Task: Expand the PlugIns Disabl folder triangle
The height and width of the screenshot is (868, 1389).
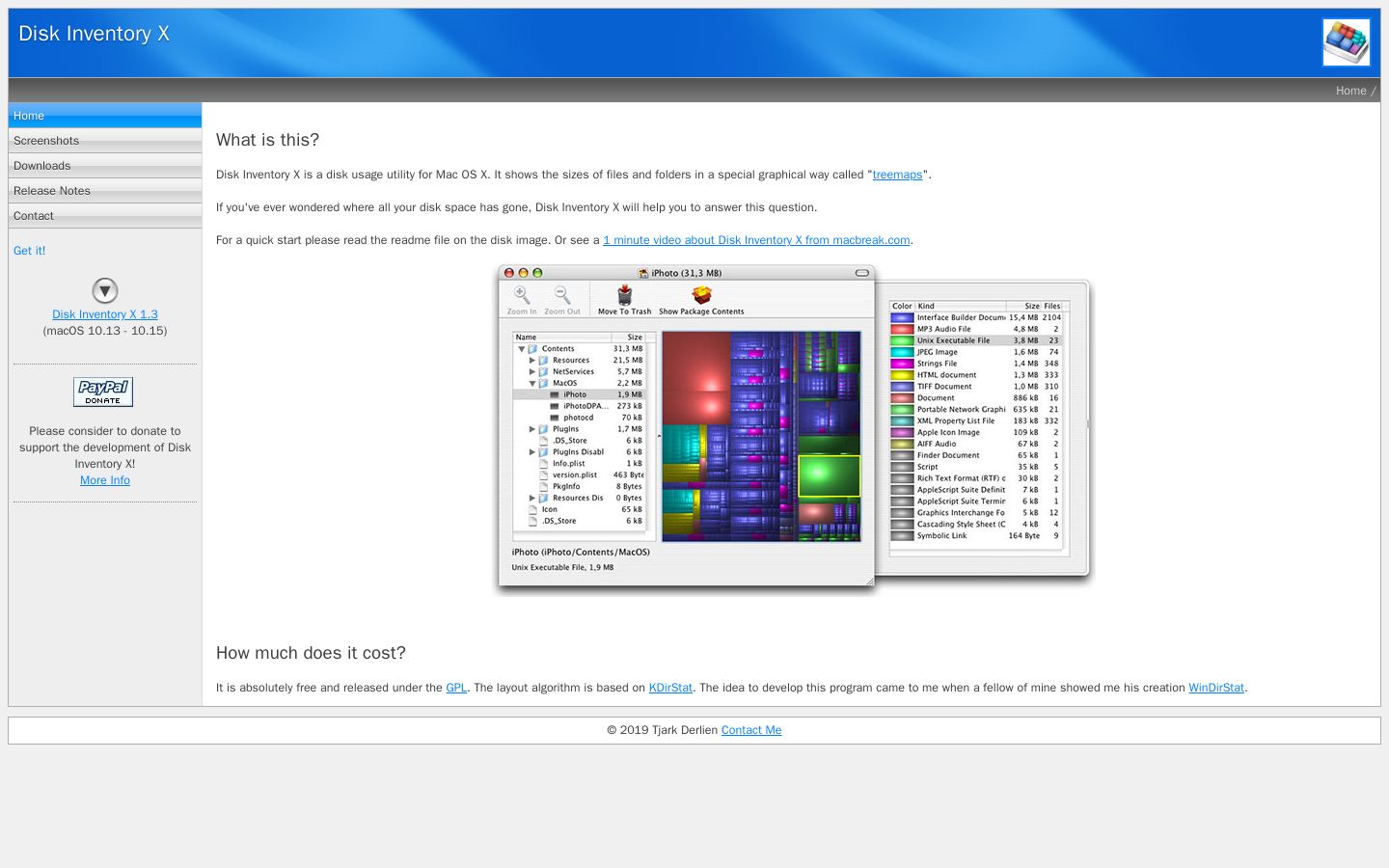Action: tap(532, 452)
